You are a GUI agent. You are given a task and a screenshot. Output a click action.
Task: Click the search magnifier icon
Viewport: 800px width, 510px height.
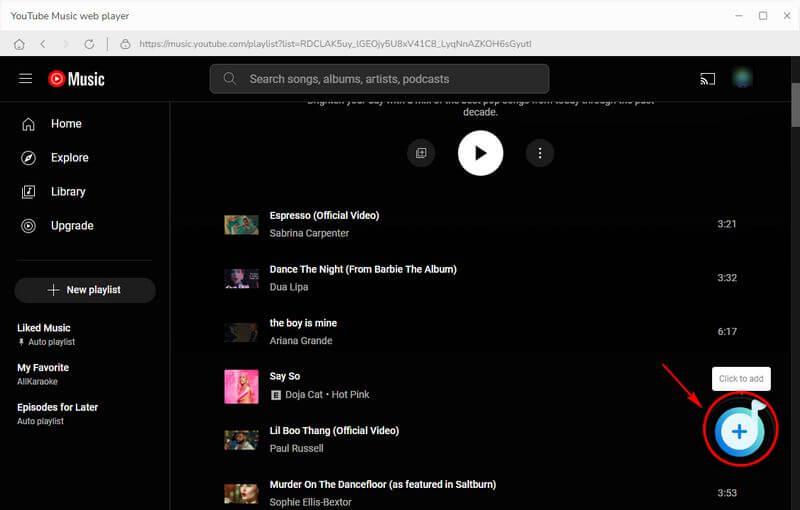(x=230, y=79)
